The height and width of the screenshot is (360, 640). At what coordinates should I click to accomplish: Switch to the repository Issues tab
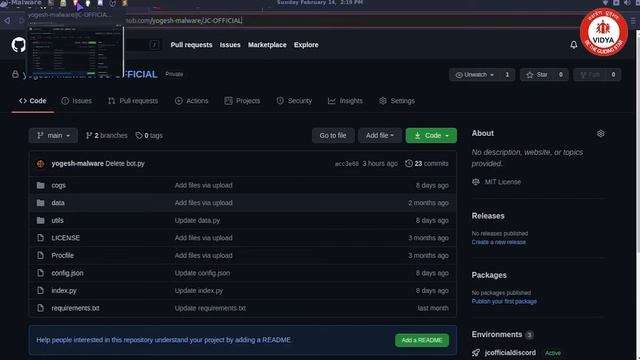click(77, 101)
